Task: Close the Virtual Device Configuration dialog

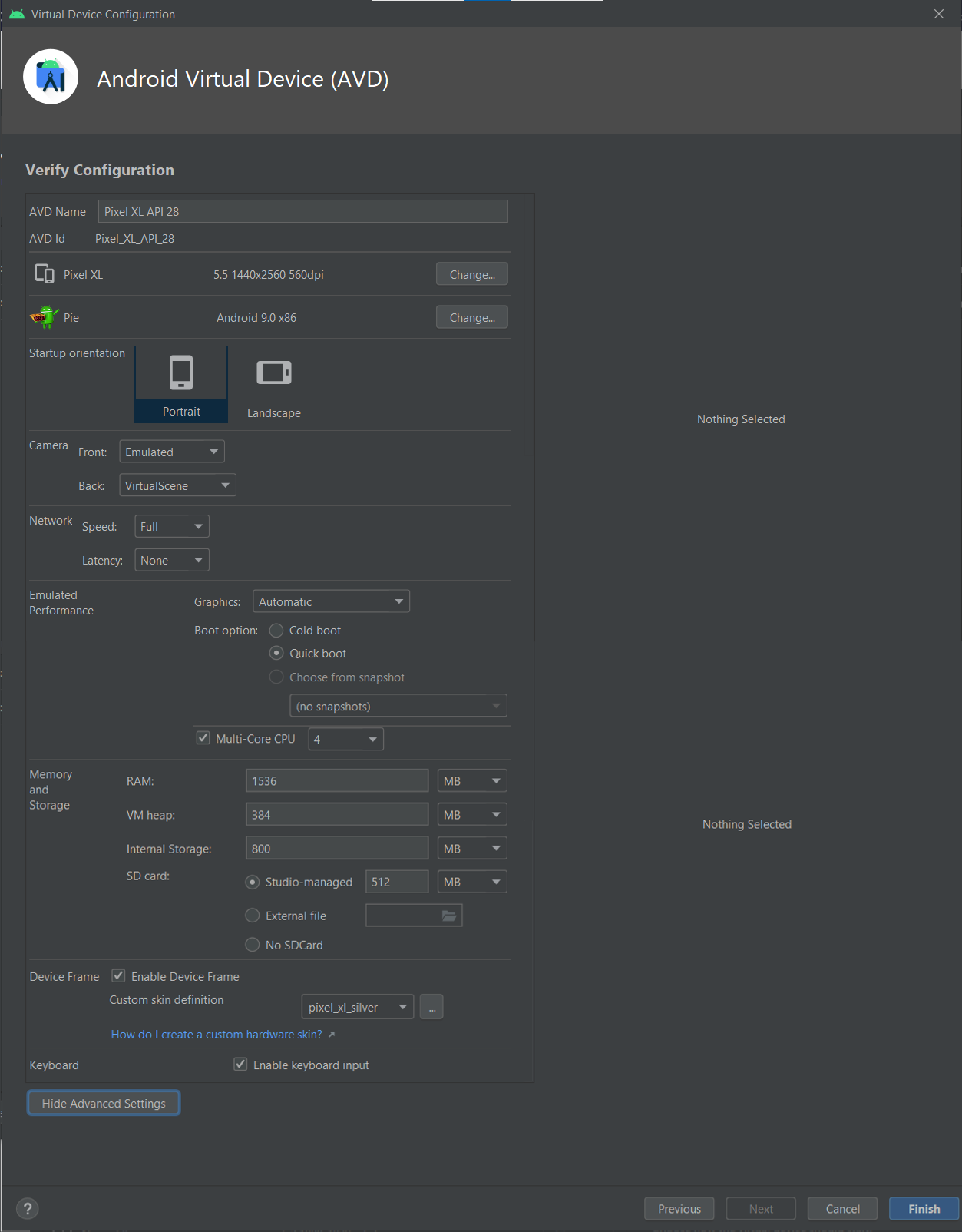Action: coord(939,14)
